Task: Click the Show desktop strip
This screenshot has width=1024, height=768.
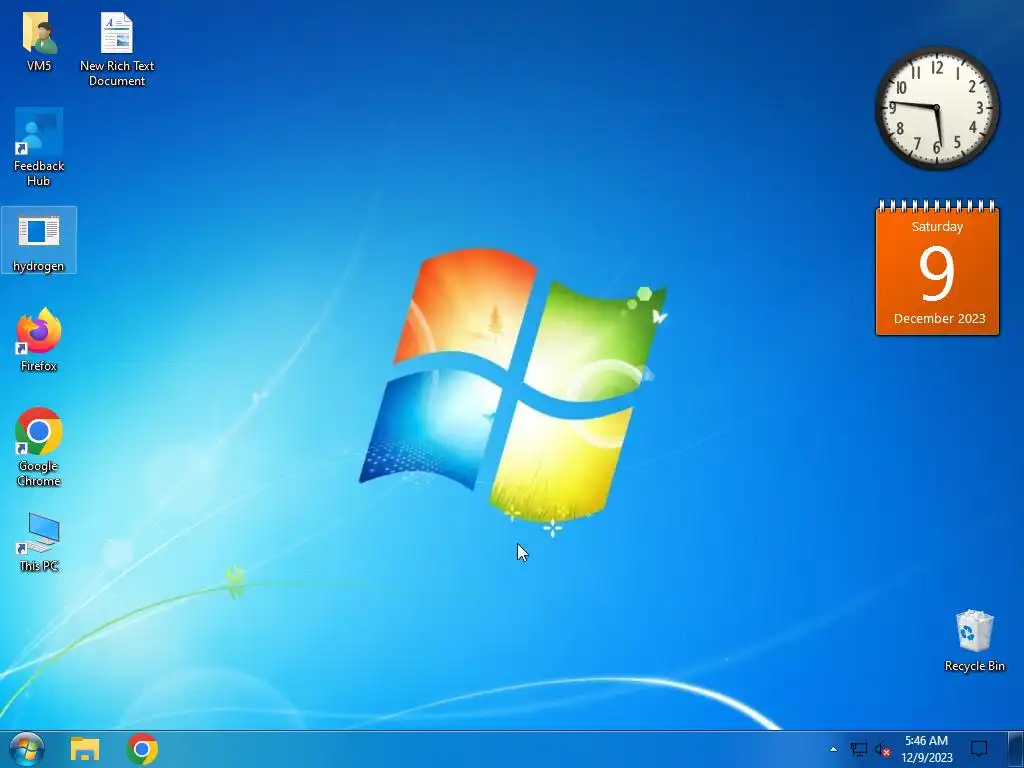Action: point(1016,749)
